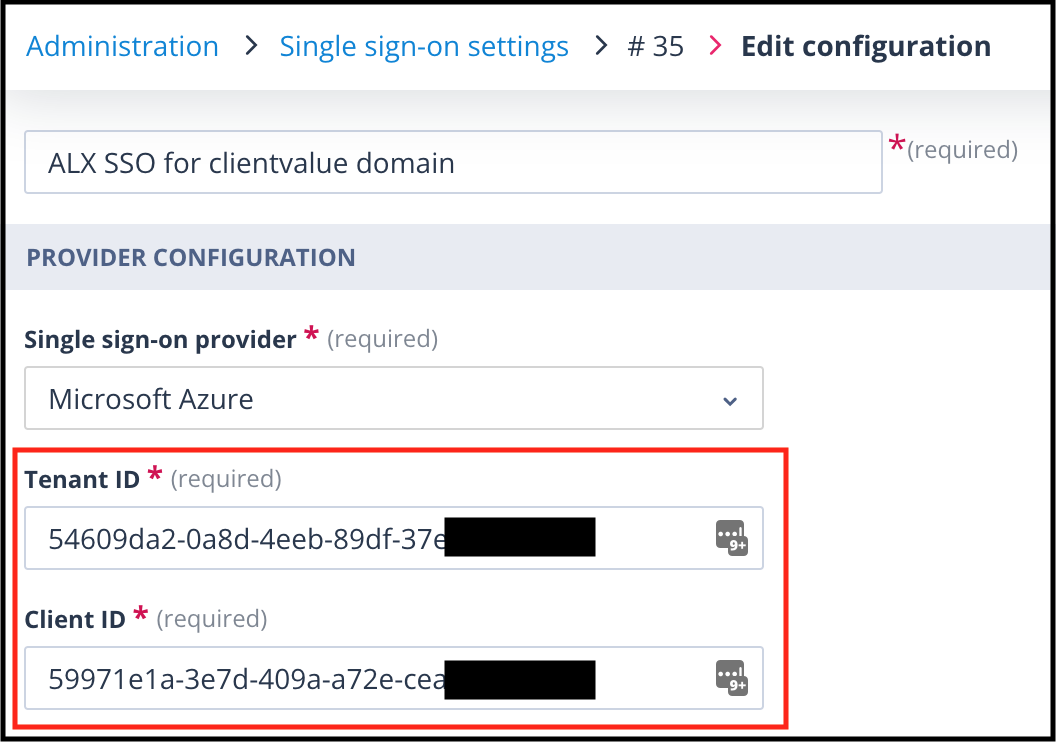Click the password manager icon in Client ID field
The width and height of the screenshot is (1056, 742).
[x=731, y=677]
